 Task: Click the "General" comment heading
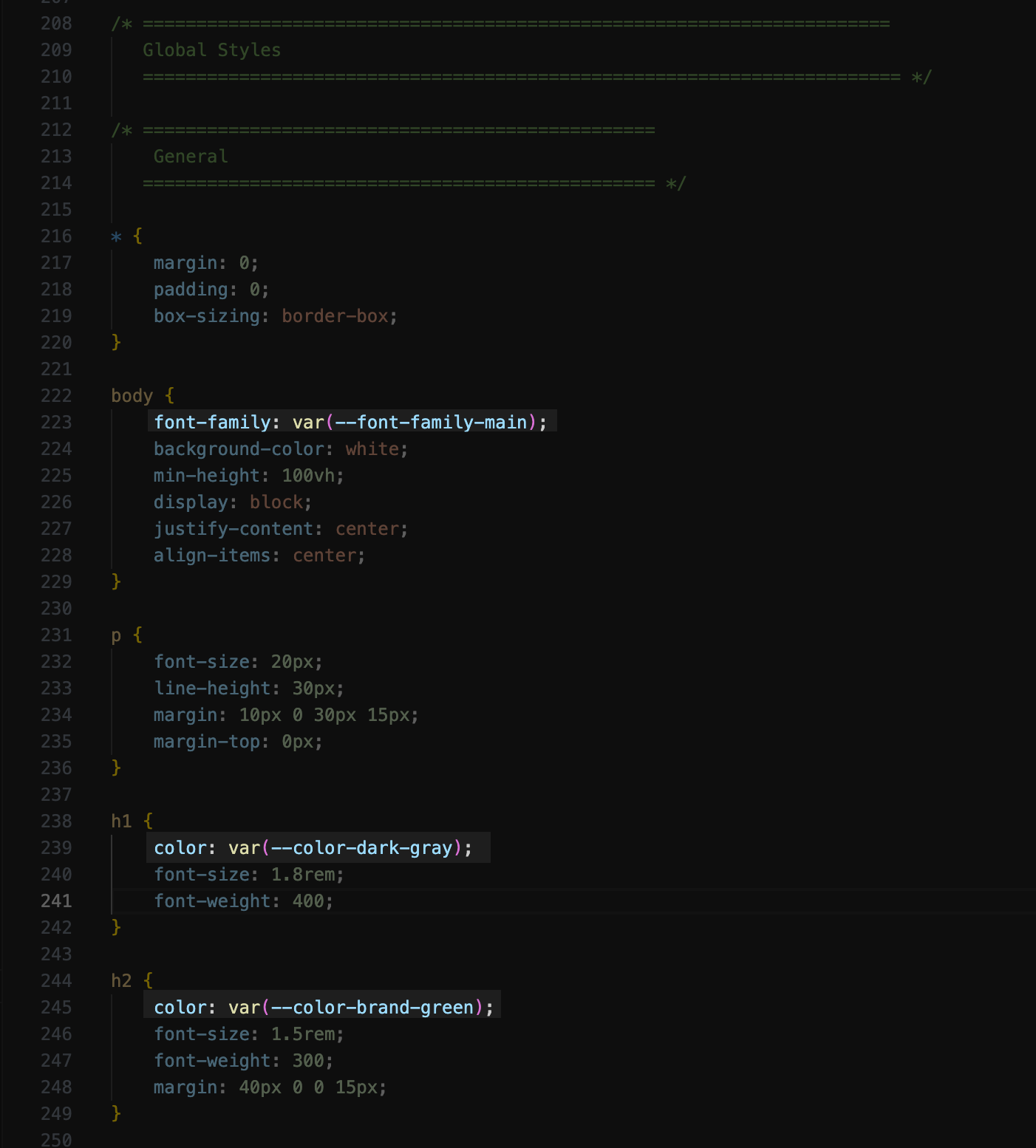tap(191, 157)
